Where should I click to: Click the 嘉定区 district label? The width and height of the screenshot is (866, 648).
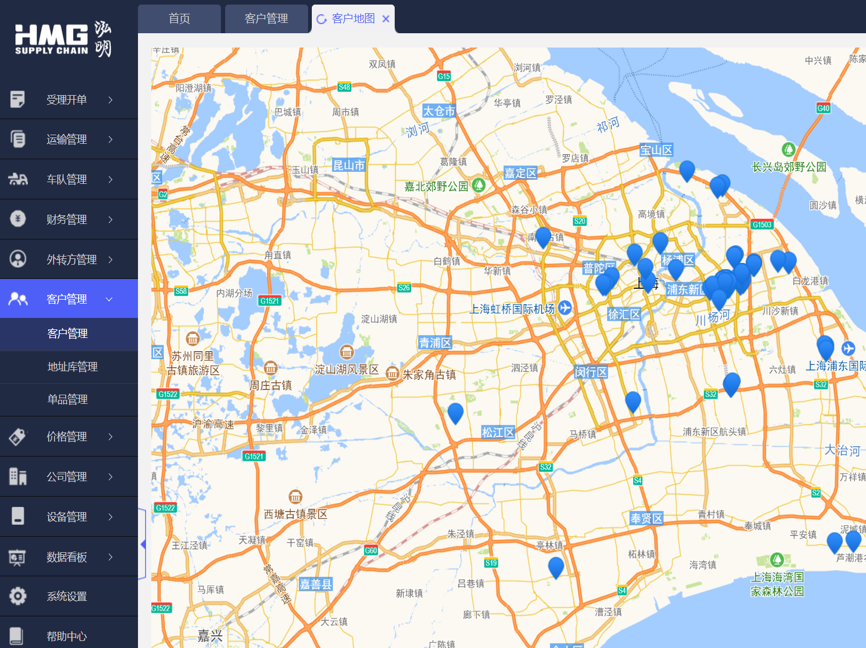coord(520,173)
